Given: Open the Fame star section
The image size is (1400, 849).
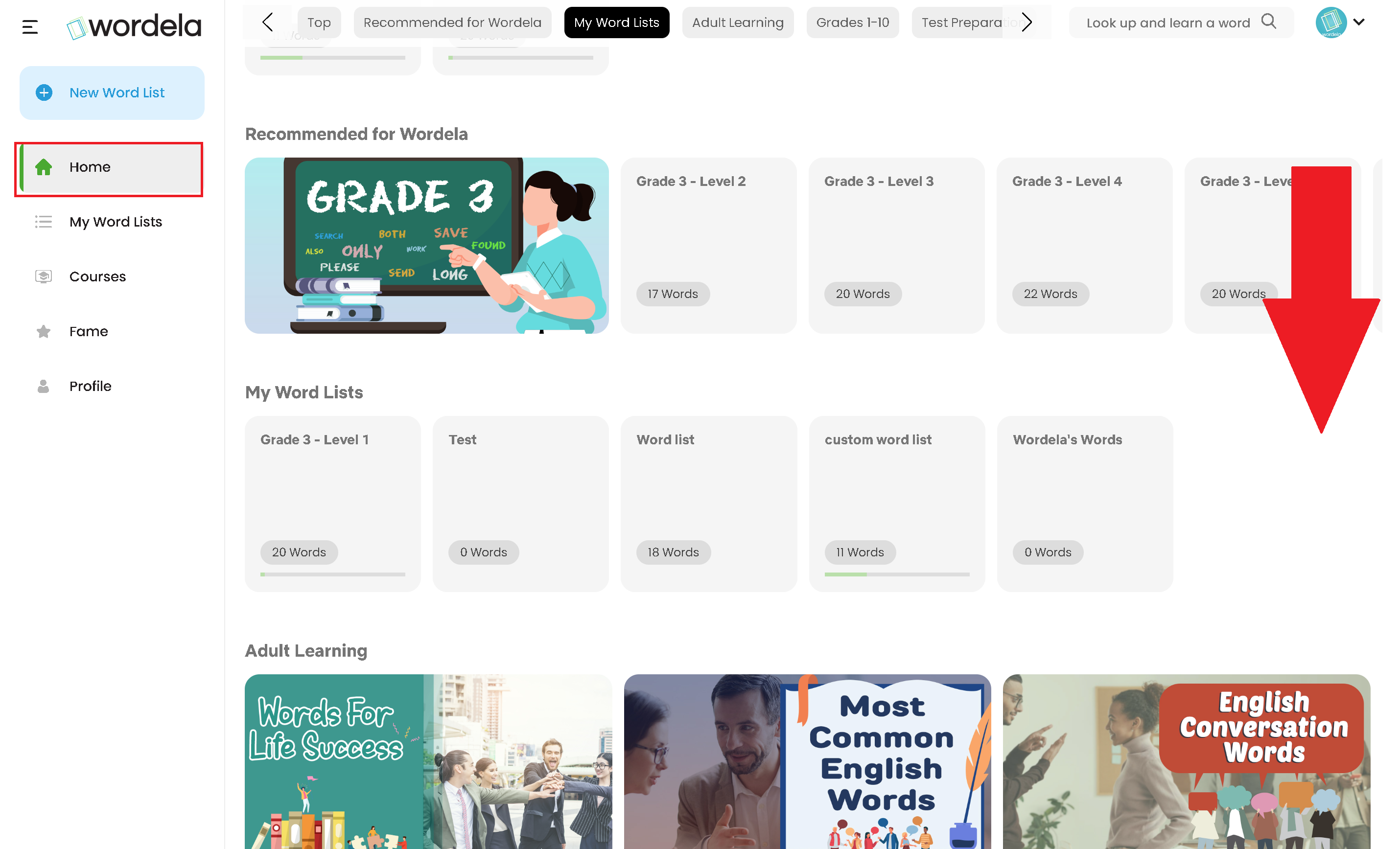Looking at the screenshot, I should [43, 331].
